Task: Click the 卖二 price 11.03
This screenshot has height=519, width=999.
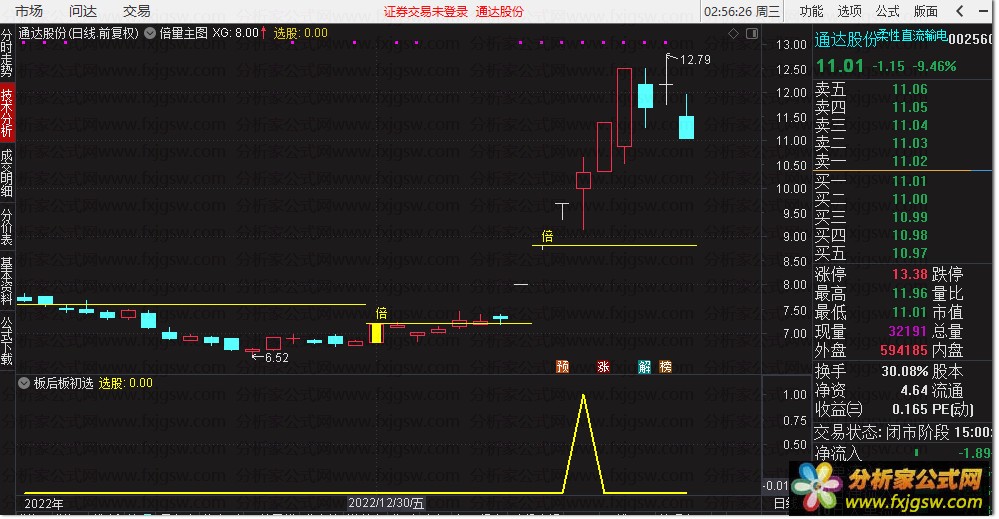Action: 909,143
